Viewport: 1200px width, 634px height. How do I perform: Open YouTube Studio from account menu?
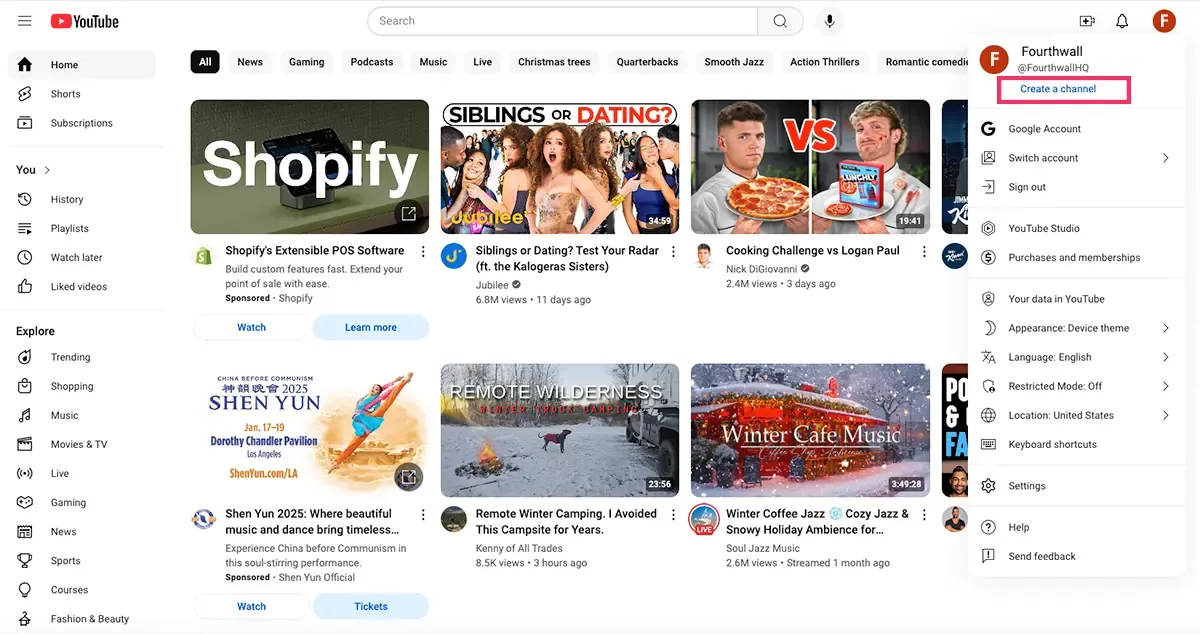click(x=1044, y=228)
